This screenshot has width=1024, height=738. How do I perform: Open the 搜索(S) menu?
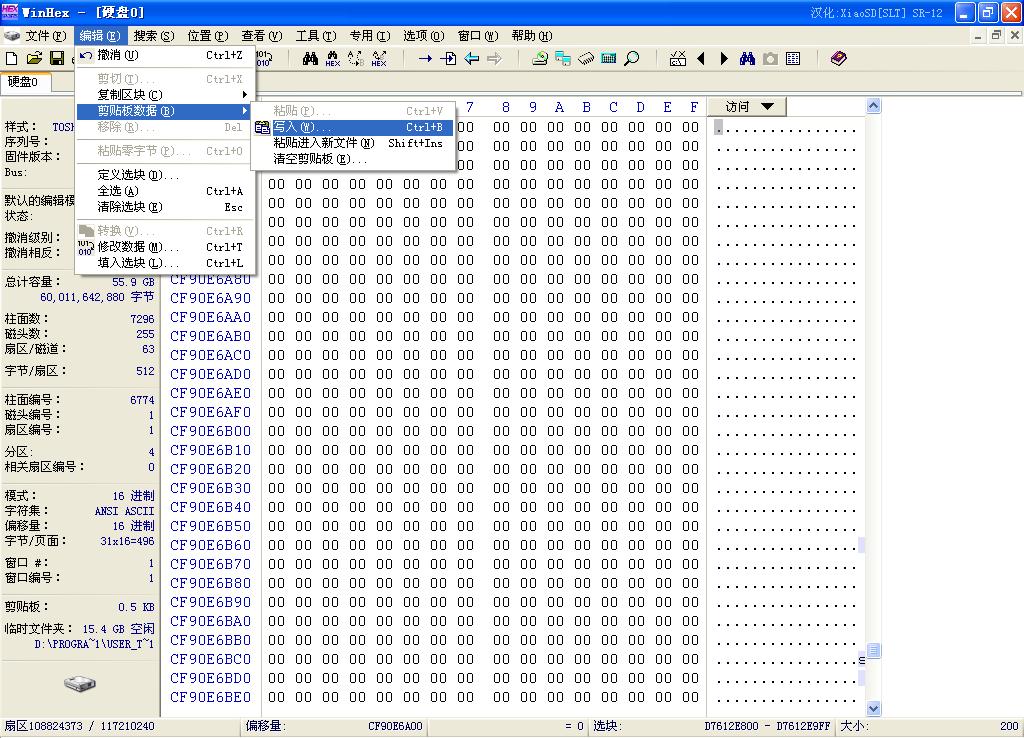click(x=154, y=36)
